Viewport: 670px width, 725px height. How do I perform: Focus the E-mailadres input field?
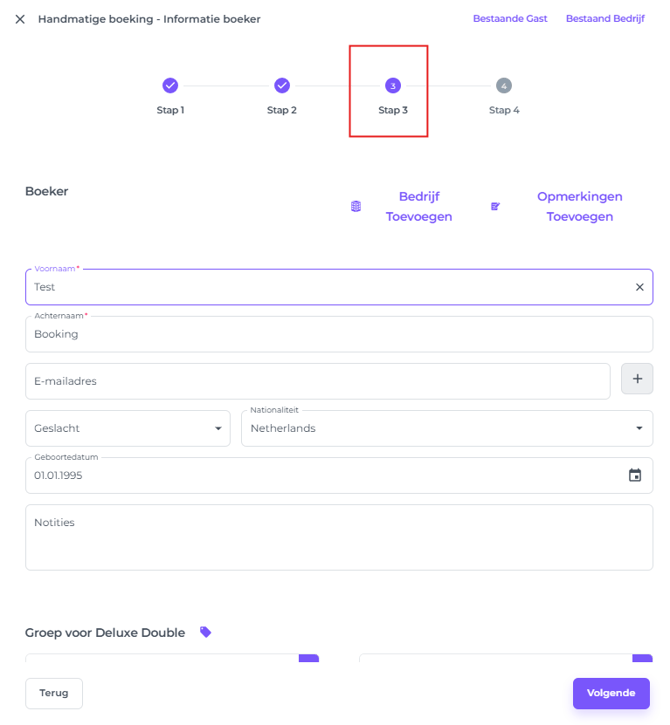click(x=317, y=381)
